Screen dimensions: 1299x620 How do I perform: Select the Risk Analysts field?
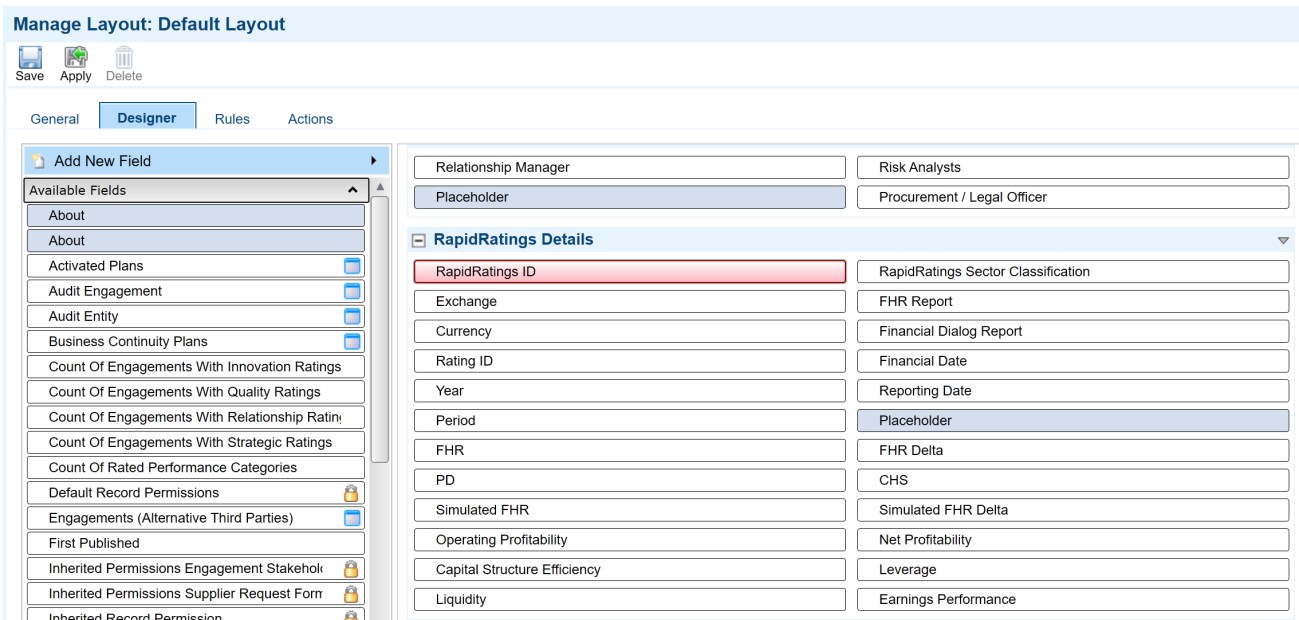(1073, 168)
